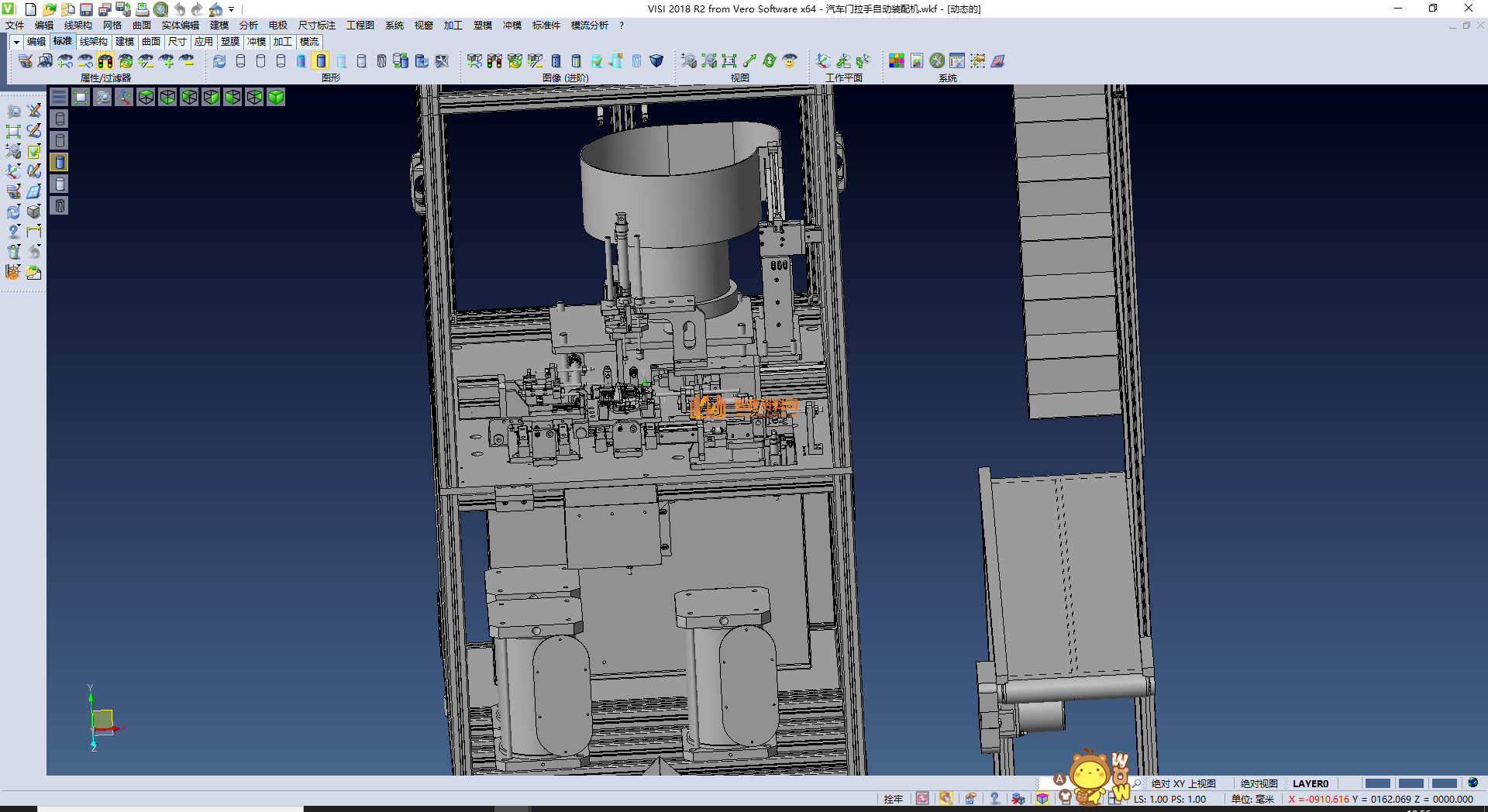
Task: Switch to the 线架构 toolbar tab
Action: (93, 42)
